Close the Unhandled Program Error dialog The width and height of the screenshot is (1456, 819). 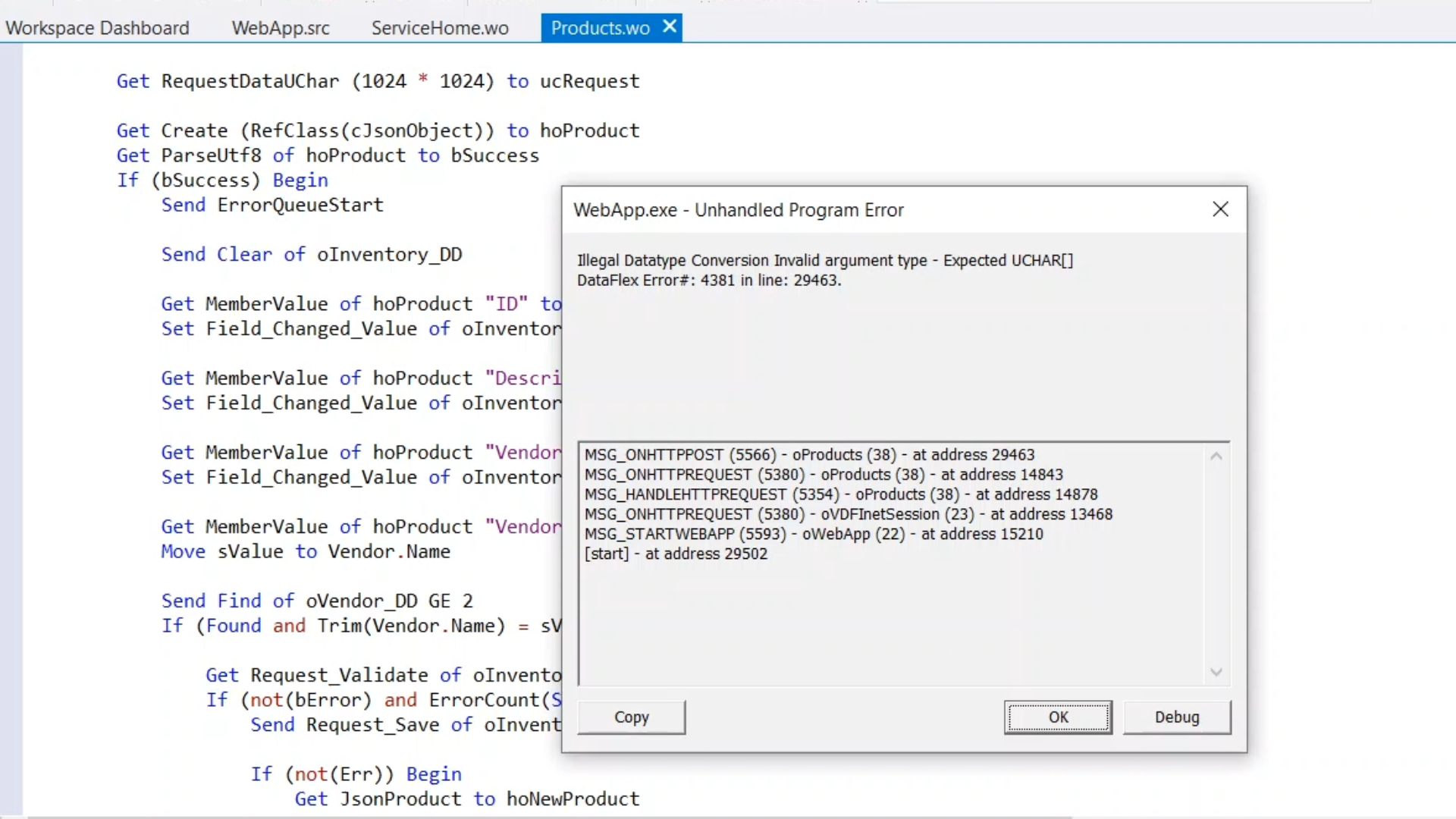point(1220,209)
